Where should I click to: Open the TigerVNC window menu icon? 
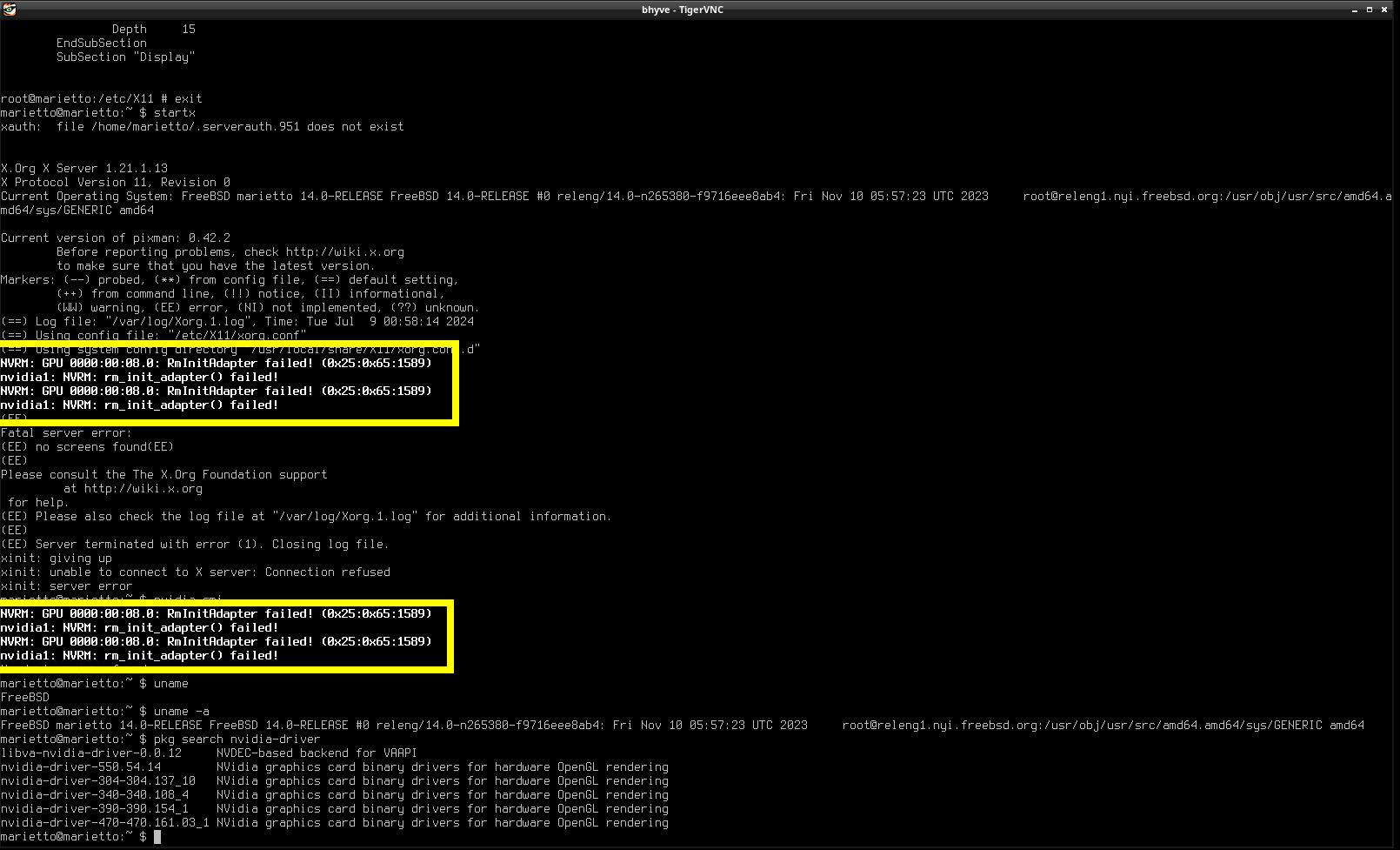[x=9, y=10]
